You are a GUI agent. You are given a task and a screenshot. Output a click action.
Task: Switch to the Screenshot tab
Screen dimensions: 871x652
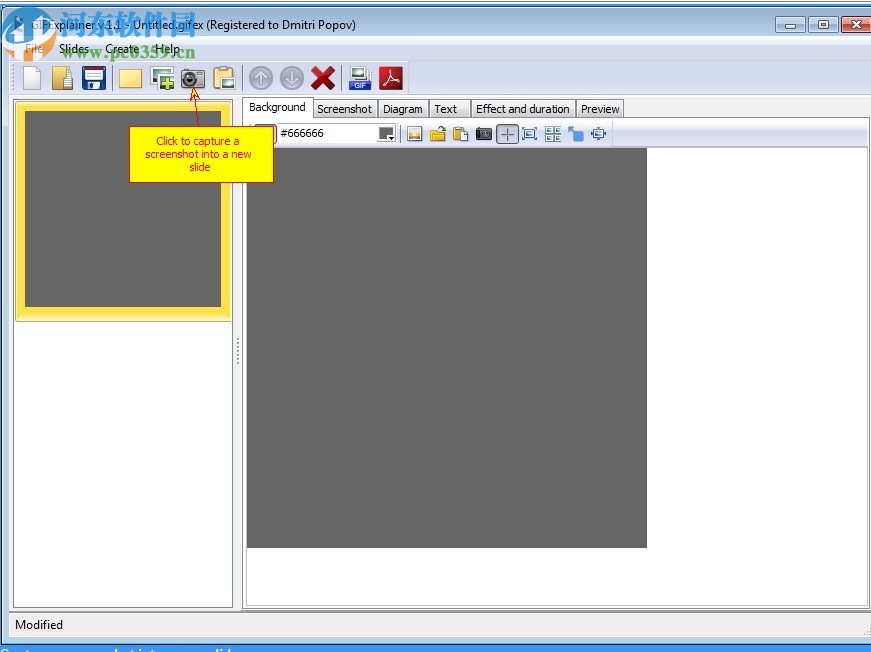tap(344, 109)
